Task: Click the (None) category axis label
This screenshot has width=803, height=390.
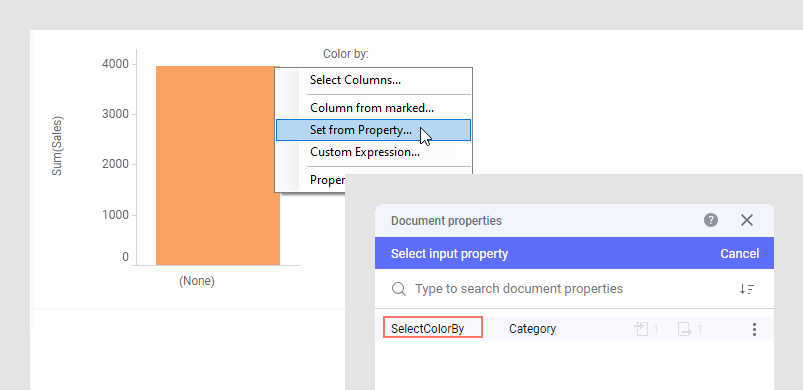Action: (197, 281)
